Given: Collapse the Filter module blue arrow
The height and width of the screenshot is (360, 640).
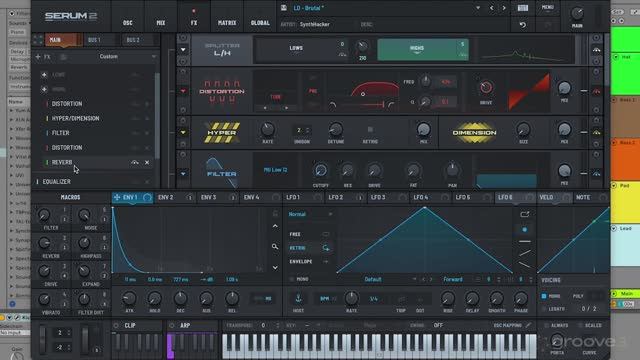Looking at the screenshot, I should pyautogui.click(x=183, y=174).
